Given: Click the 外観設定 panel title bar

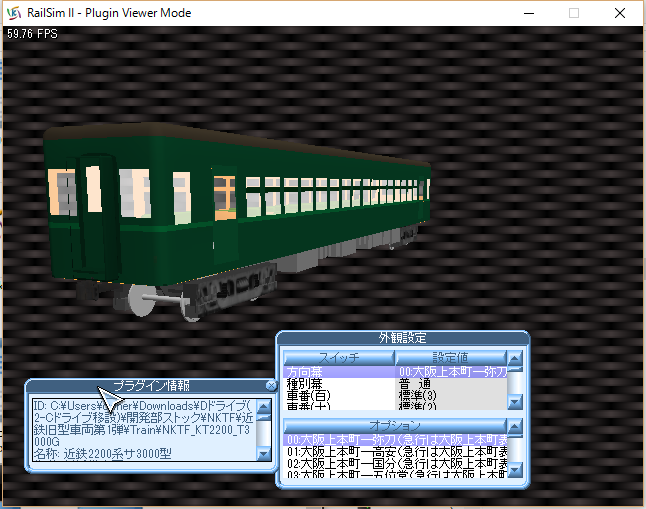Looking at the screenshot, I should click(x=403, y=338).
